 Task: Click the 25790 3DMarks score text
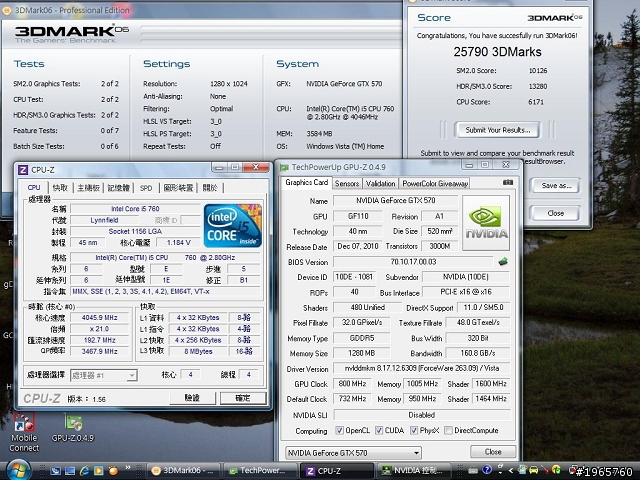pyautogui.click(x=497, y=52)
